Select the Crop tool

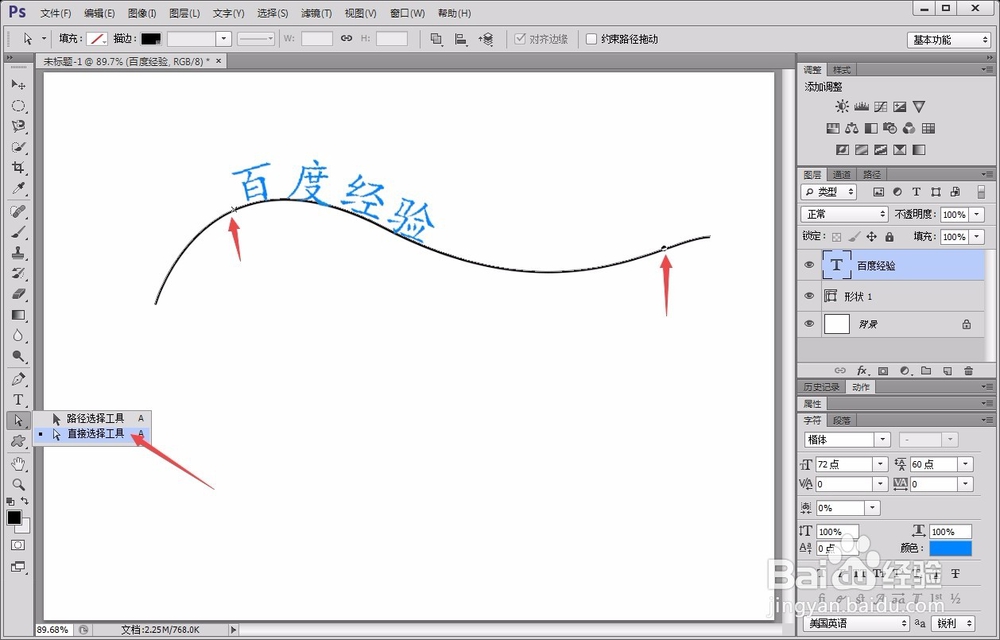point(18,168)
